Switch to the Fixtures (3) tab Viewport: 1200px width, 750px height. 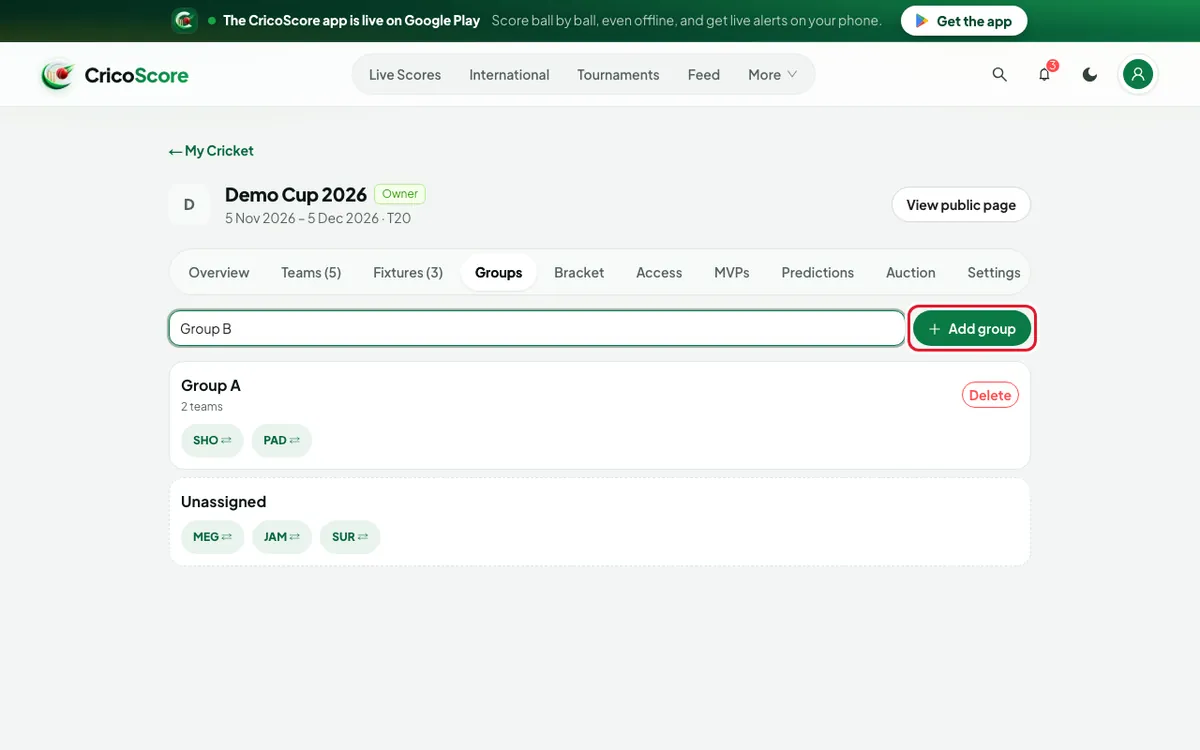[x=408, y=272]
